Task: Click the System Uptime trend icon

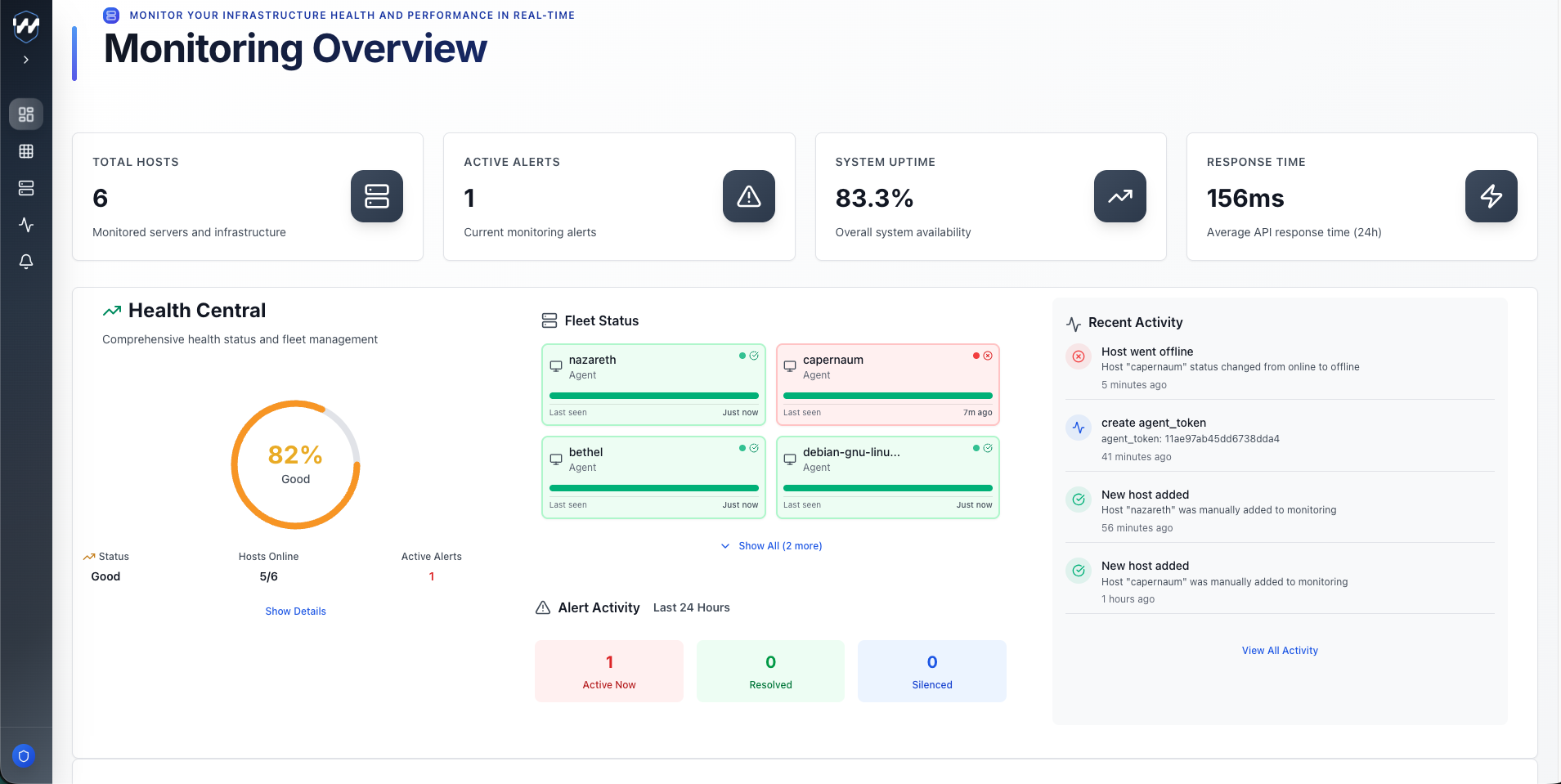Action: [1120, 196]
